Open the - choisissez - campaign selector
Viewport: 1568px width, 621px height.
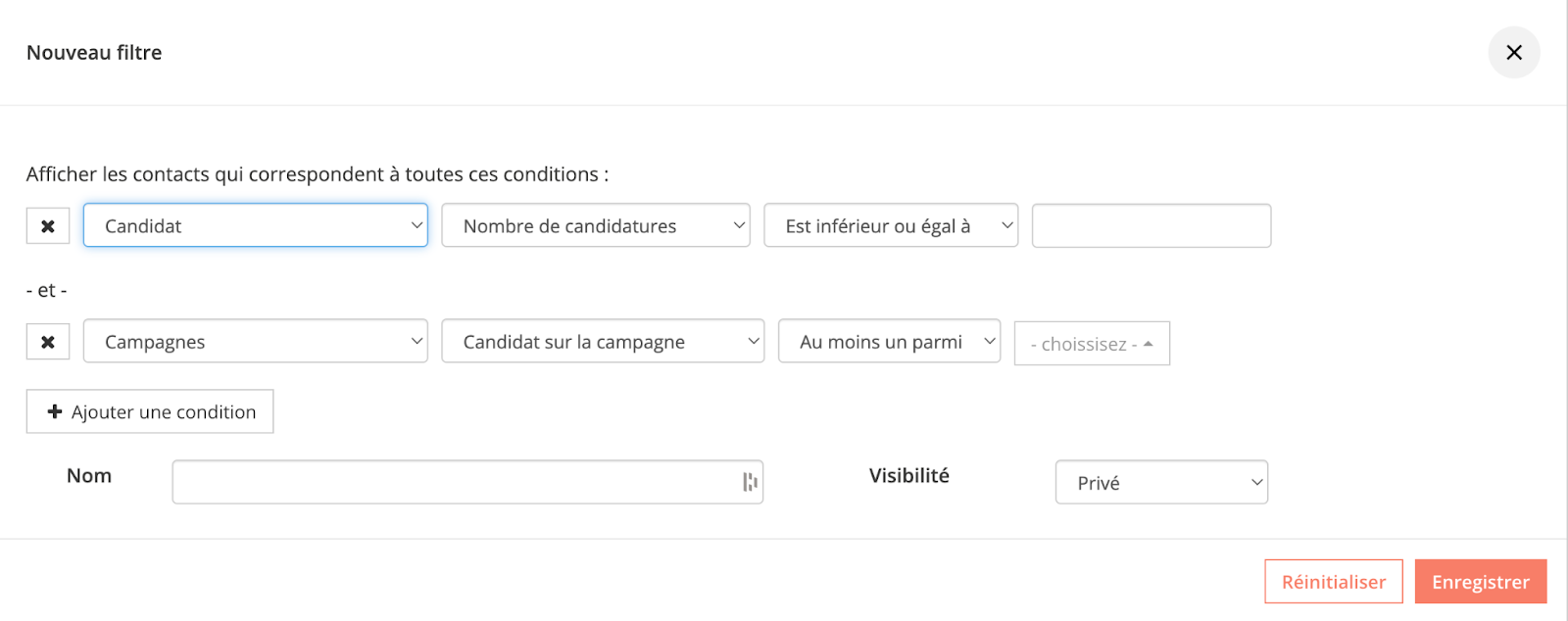tap(1091, 344)
